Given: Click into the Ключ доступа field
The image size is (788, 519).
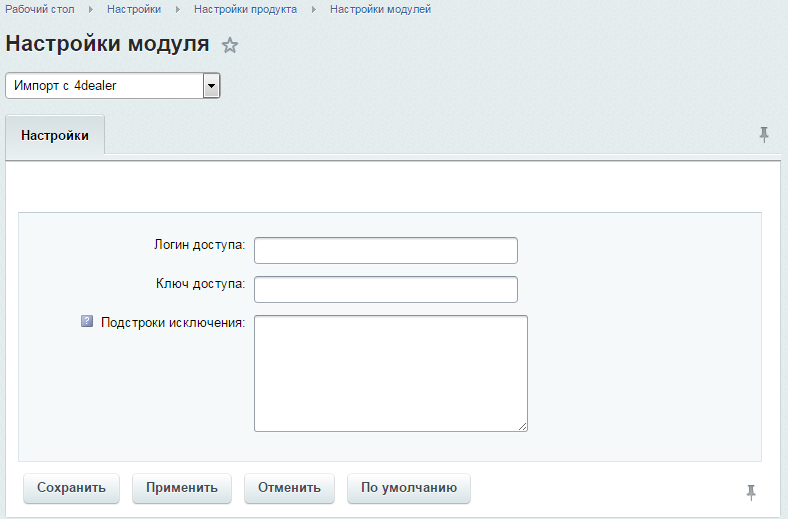Looking at the screenshot, I should coord(386,289).
